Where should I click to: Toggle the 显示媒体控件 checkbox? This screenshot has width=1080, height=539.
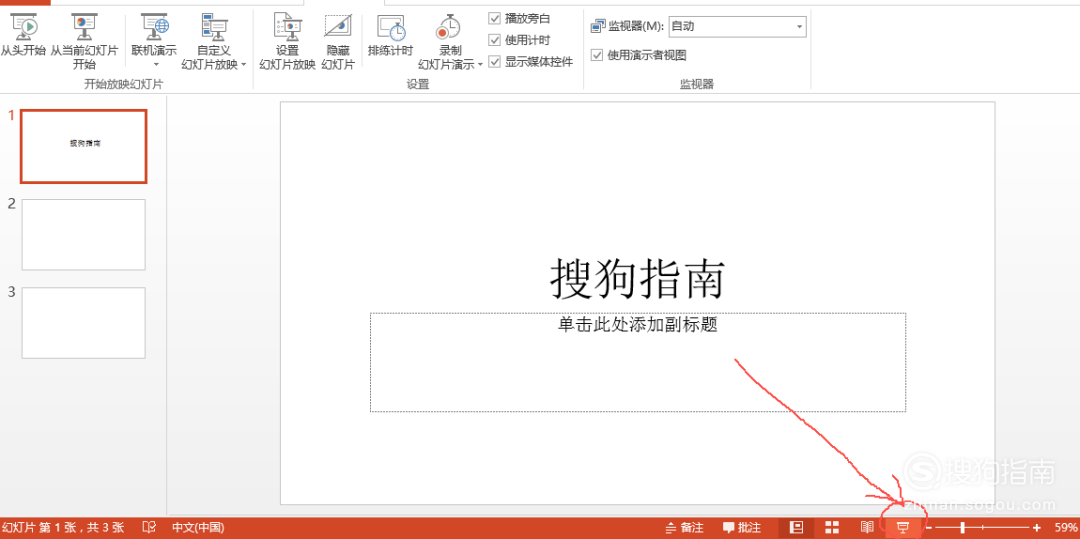(x=495, y=61)
